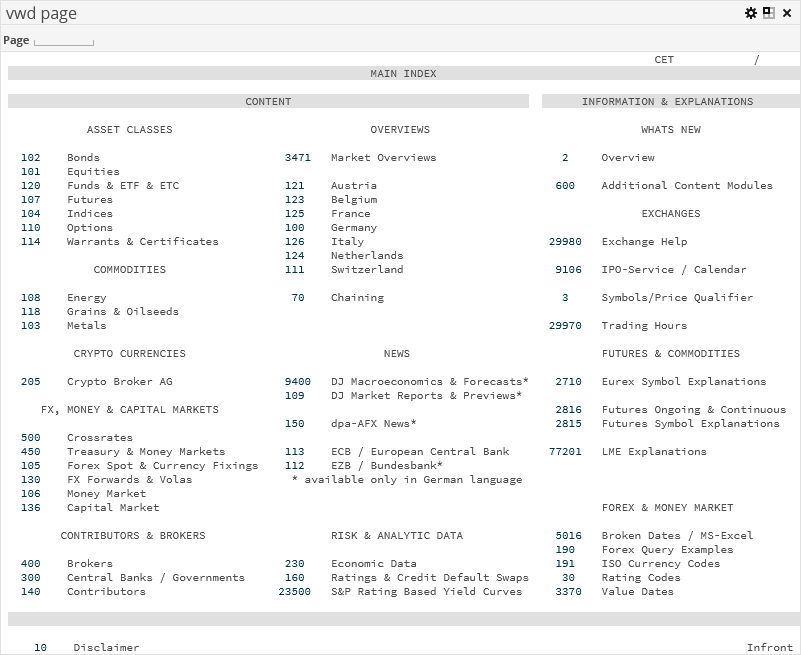Close the vwd page panel
801x655 pixels.
pos(786,13)
